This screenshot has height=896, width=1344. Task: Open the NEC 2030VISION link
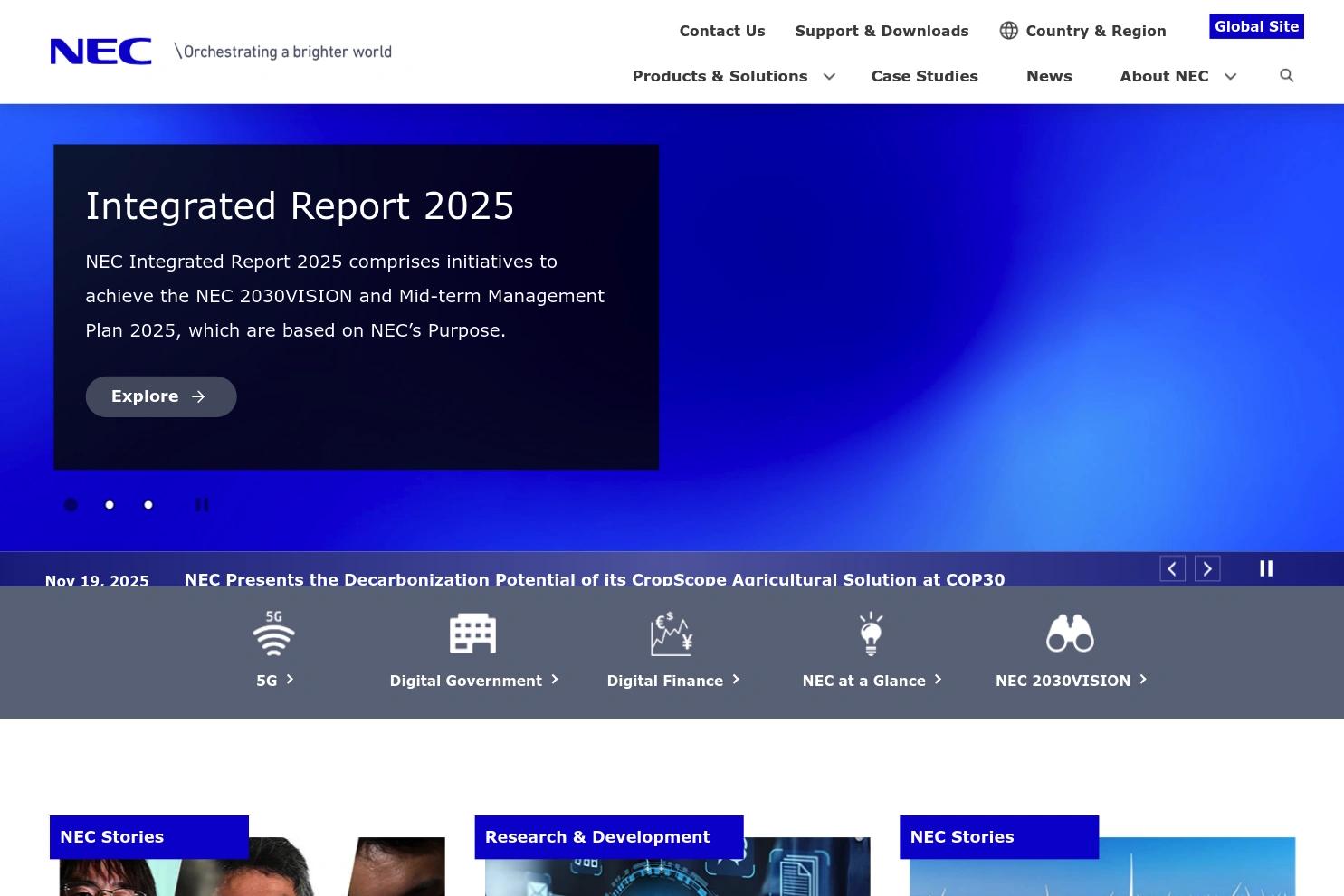click(1071, 681)
